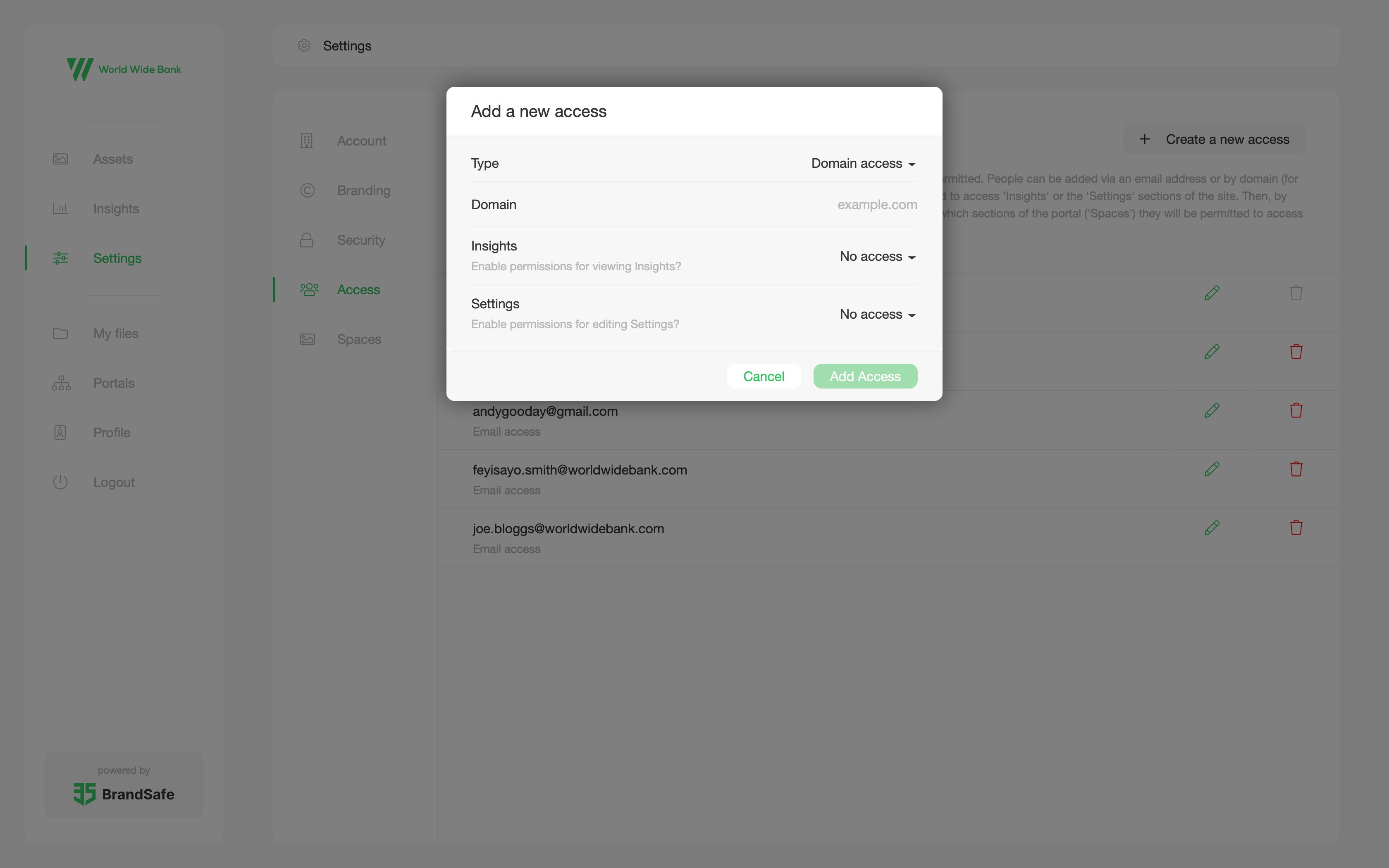Select the Spaces submenu item
This screenshot has width=1389, height=868.
(x=359, y=339)
